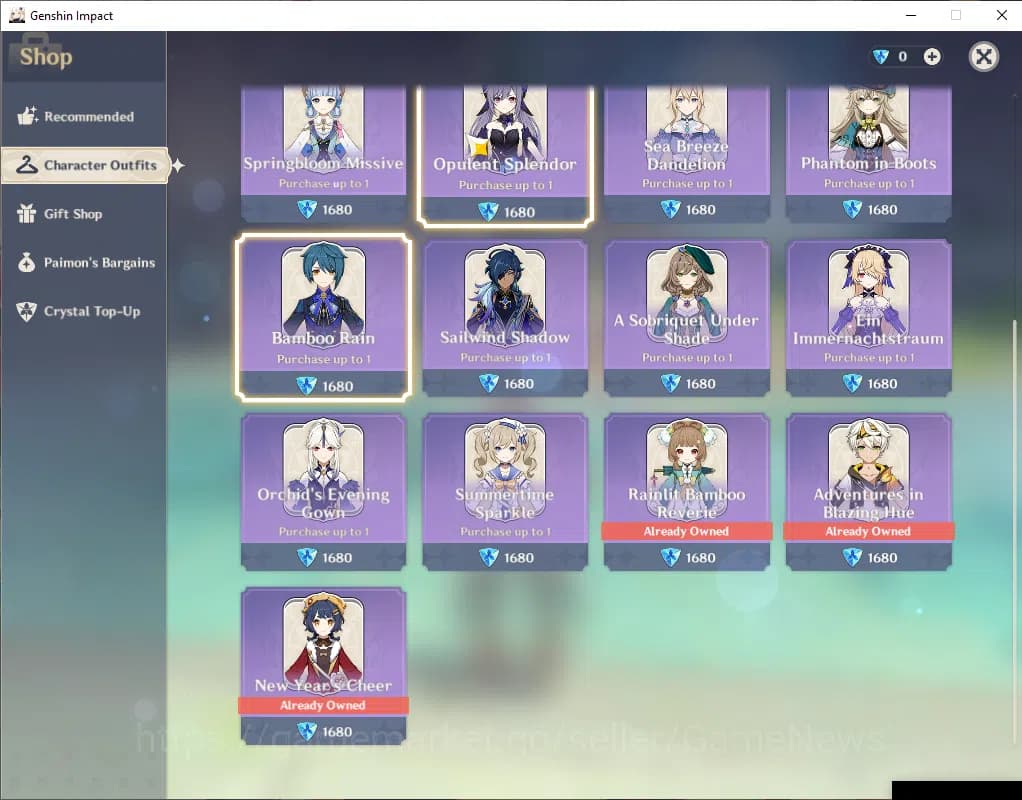Open the Gift Shop tab
This screenshot has width=1022, height=800.
83,214
